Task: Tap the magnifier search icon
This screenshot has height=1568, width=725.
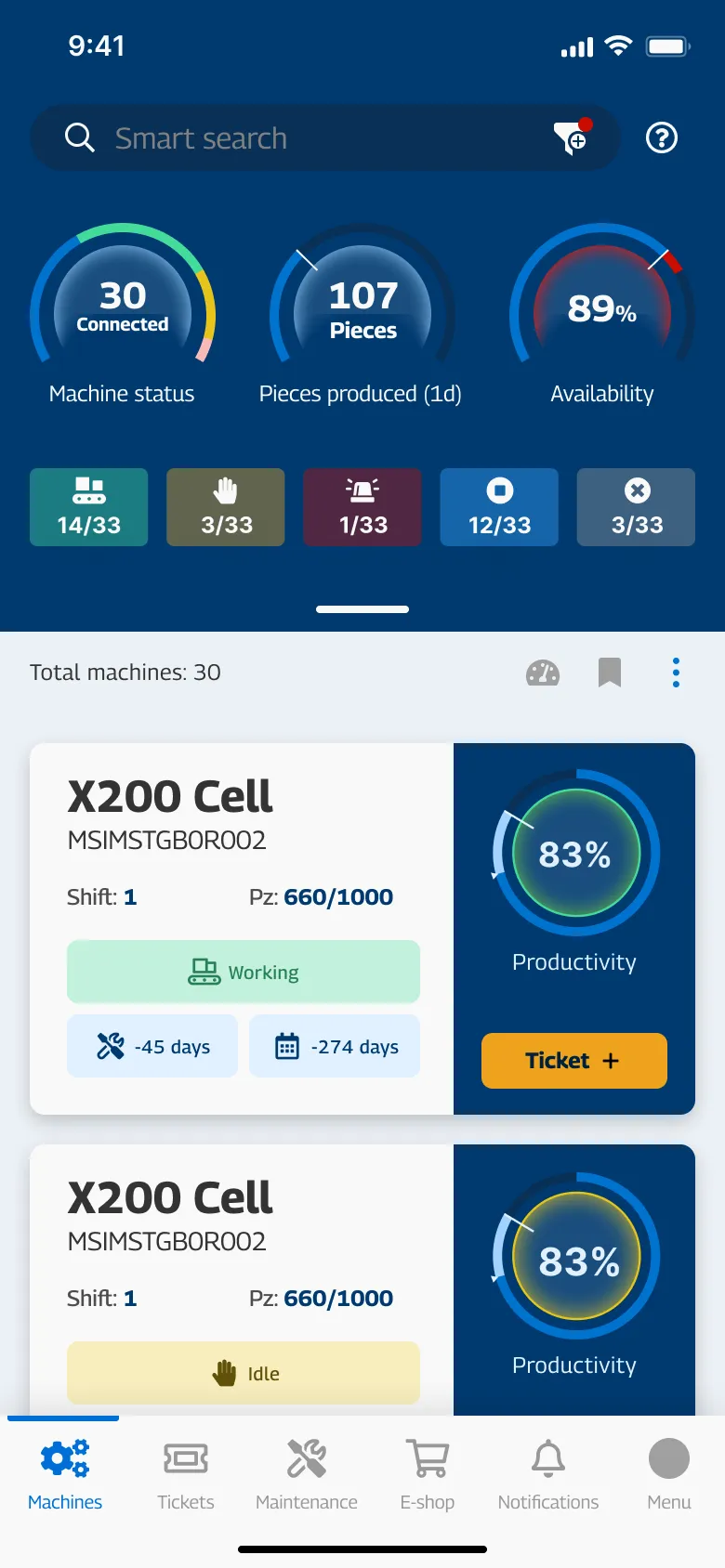Action: 80,138
